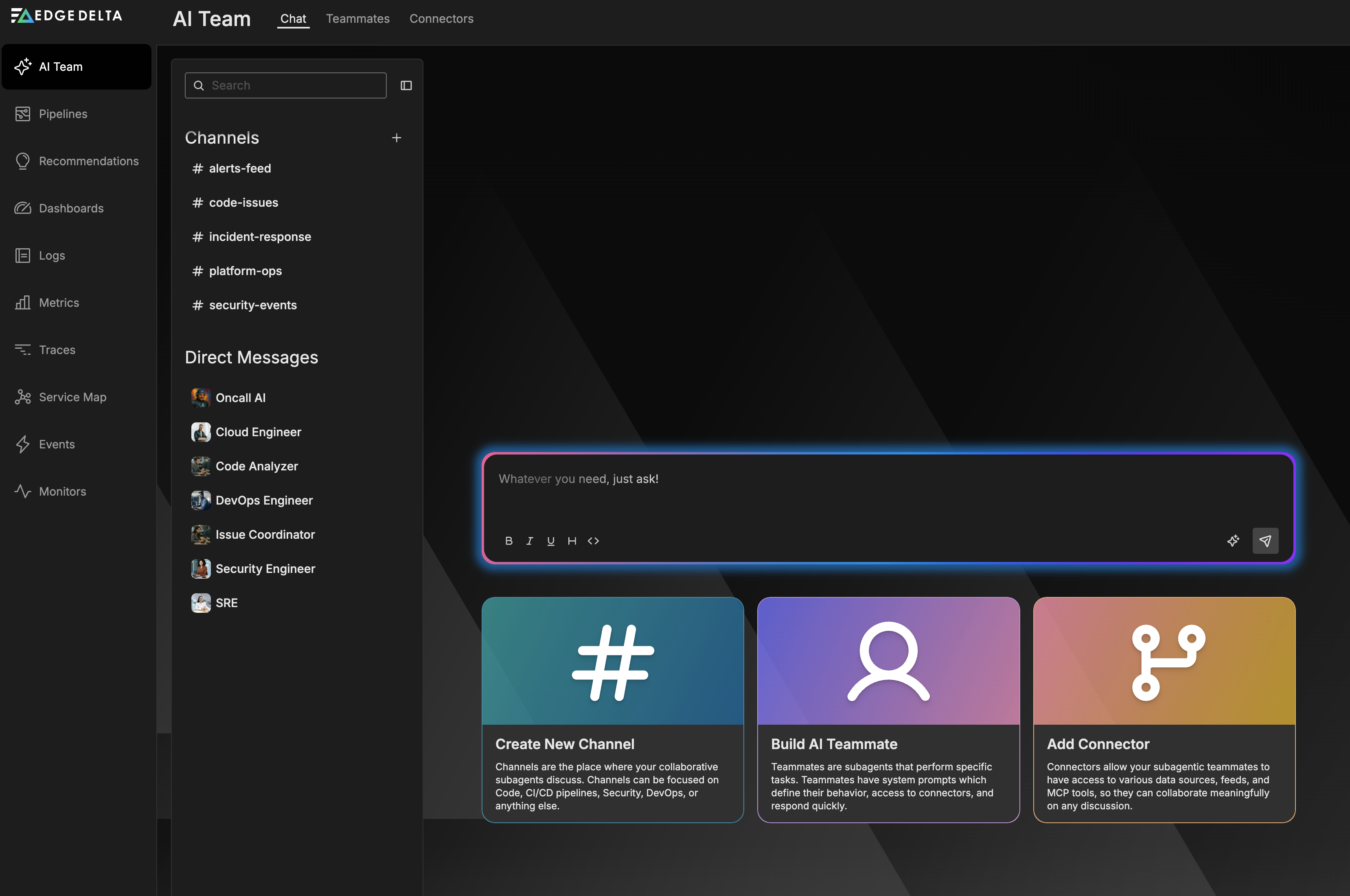Add new channel with plus icon
The image size is (1350, 896).
(396, 138)
